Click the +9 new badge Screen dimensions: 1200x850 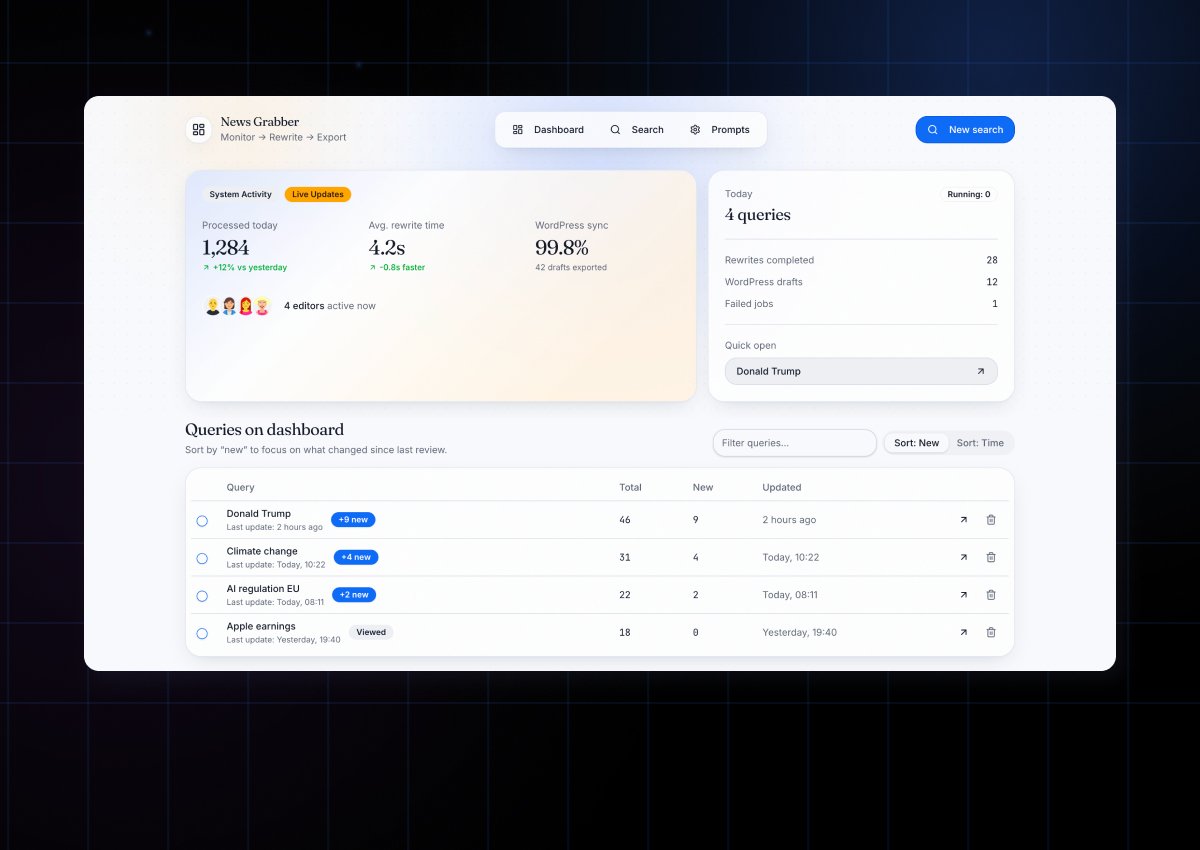pyautogui.click(x=353, y=520)
